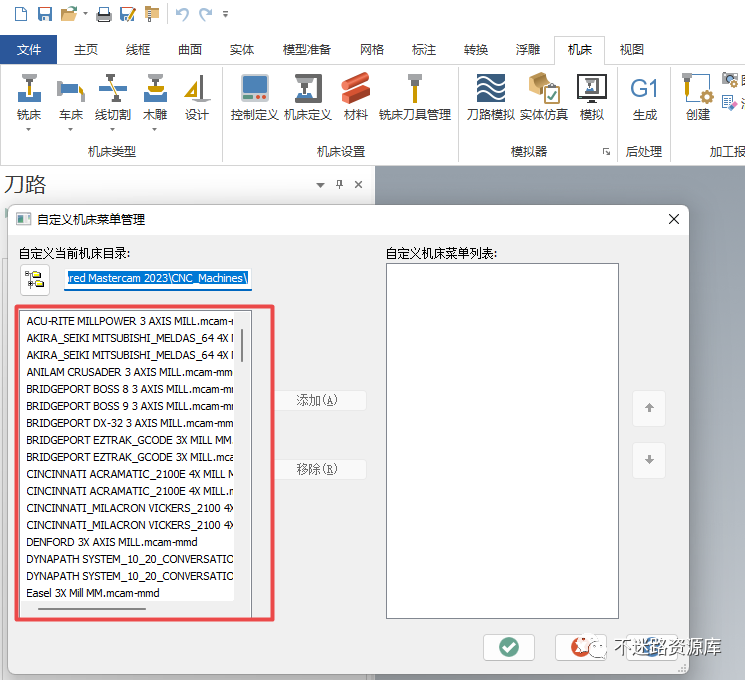Click the Print icon
This screenshot has width=745, height=680.
(x=104, y=14)
